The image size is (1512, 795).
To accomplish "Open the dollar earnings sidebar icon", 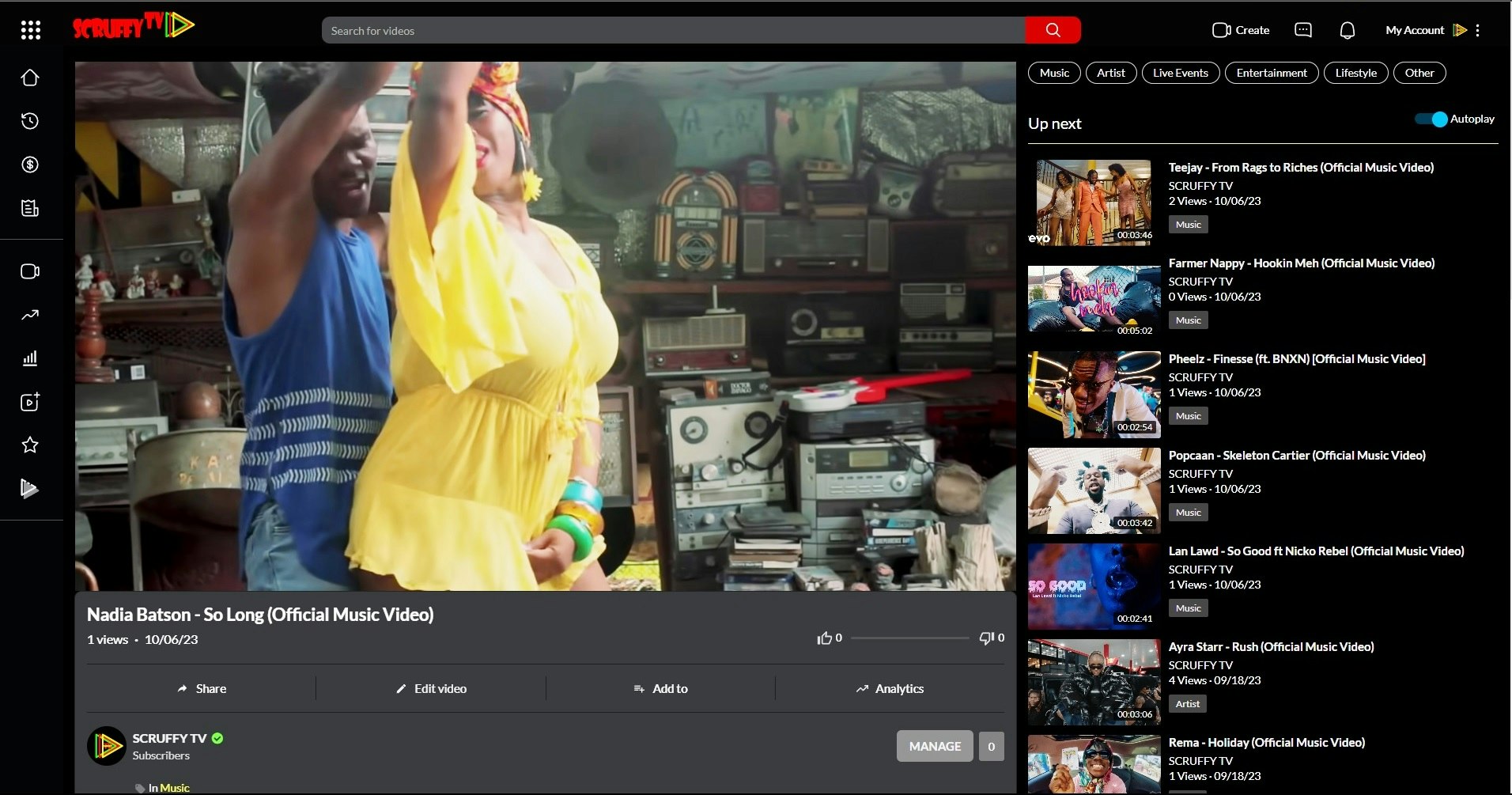I will (x=30, y=165).
